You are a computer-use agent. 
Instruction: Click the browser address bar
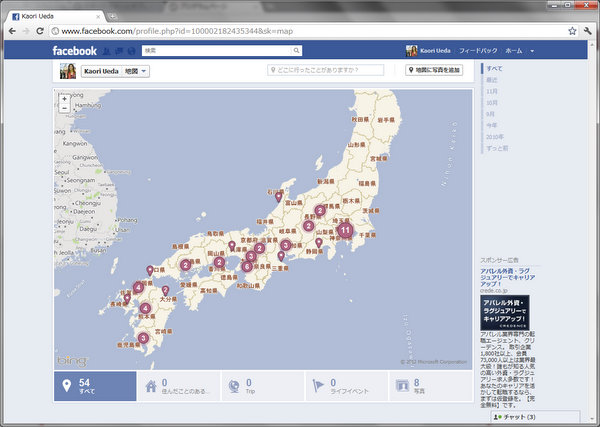click(308, 31)
